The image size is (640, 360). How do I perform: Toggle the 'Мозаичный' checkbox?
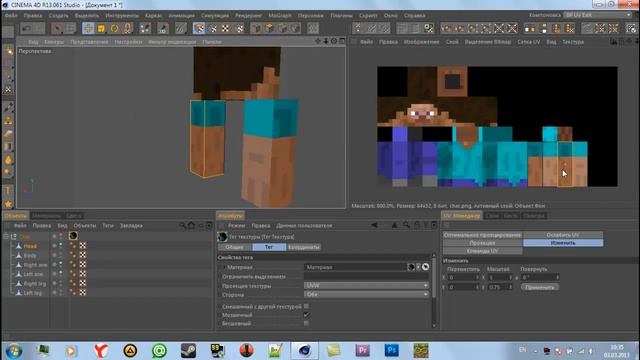pos(306,315)
